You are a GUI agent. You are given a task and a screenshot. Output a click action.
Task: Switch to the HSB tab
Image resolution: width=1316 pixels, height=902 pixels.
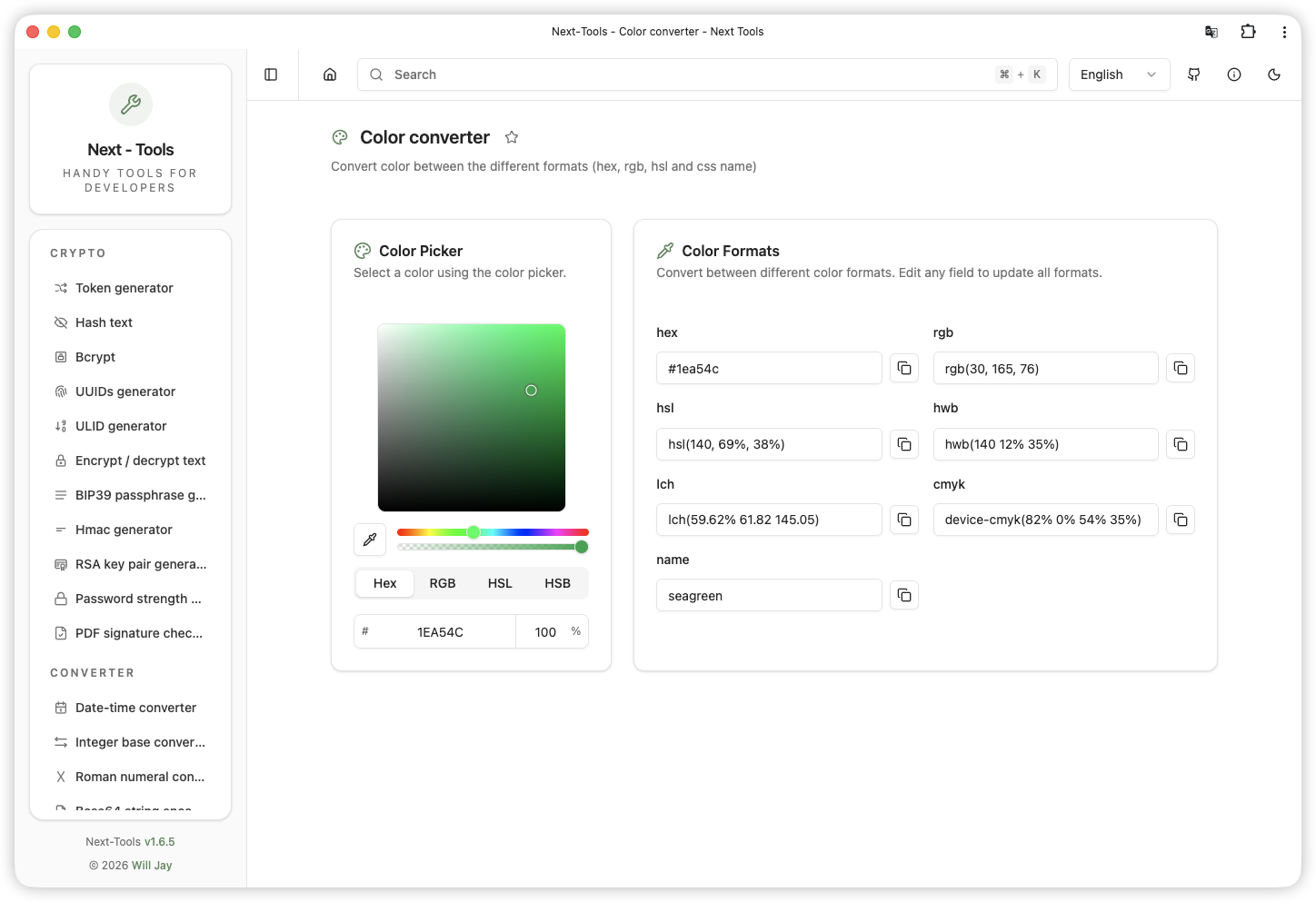pyautogui.click(x=557, y=583)
